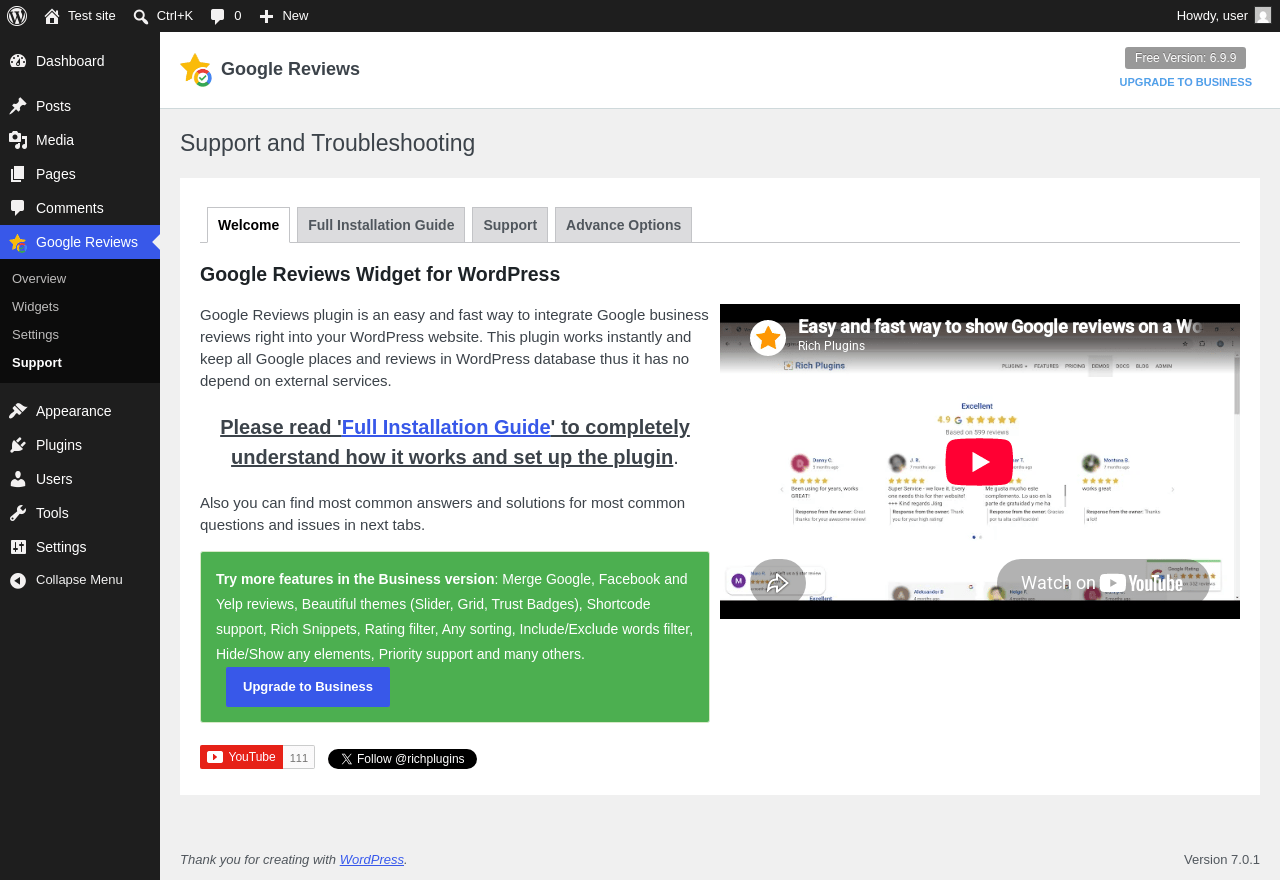Open the video title link
This screenshot has width=1280, height=880.
[1000, 326]
